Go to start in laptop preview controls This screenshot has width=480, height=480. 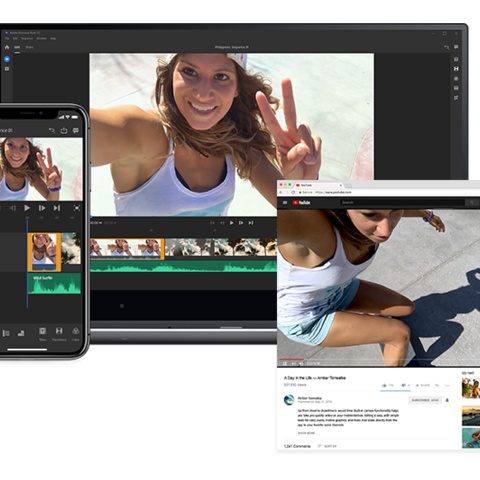coord(212,223)
